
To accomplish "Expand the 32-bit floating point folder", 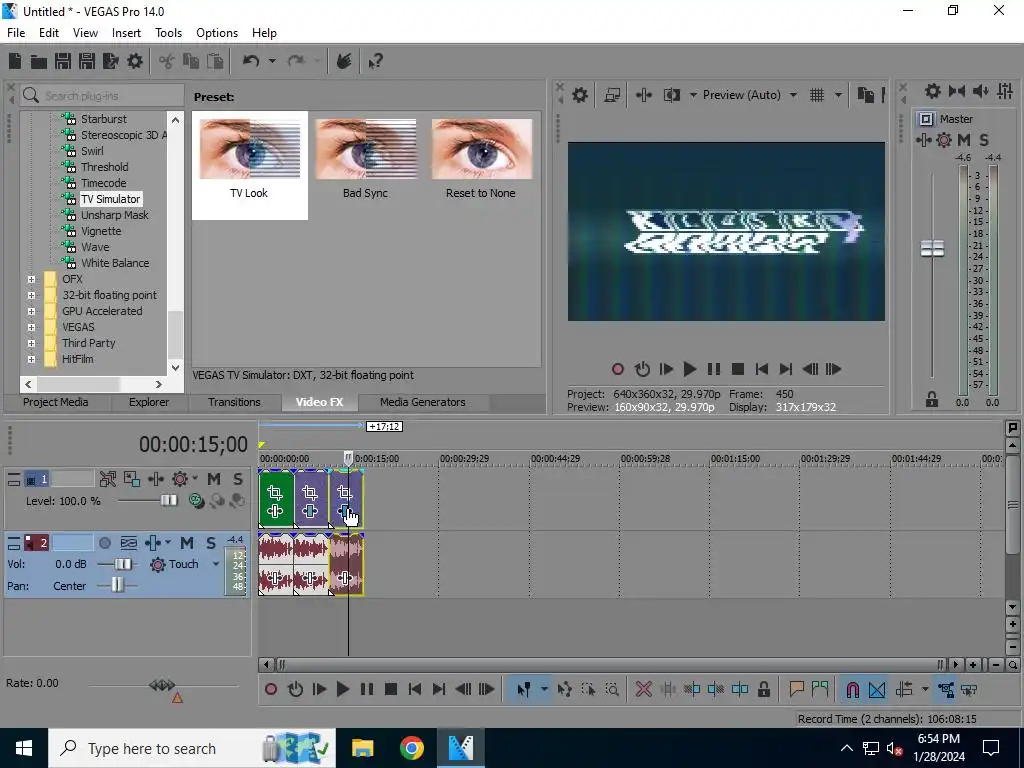I will coord(31,295).
